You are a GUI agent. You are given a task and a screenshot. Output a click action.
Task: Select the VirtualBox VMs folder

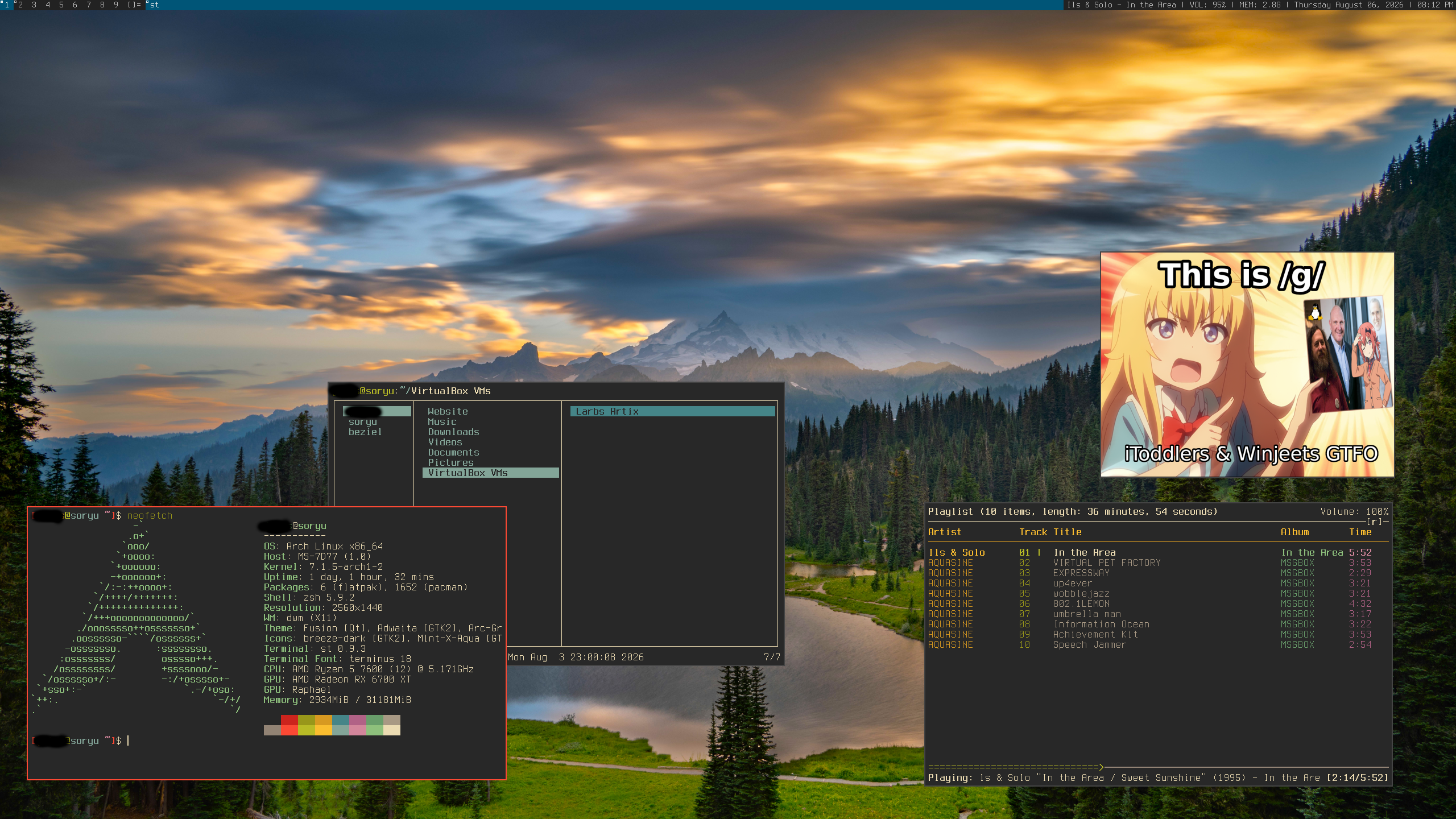pyautogui.click(x=491, y=473)
